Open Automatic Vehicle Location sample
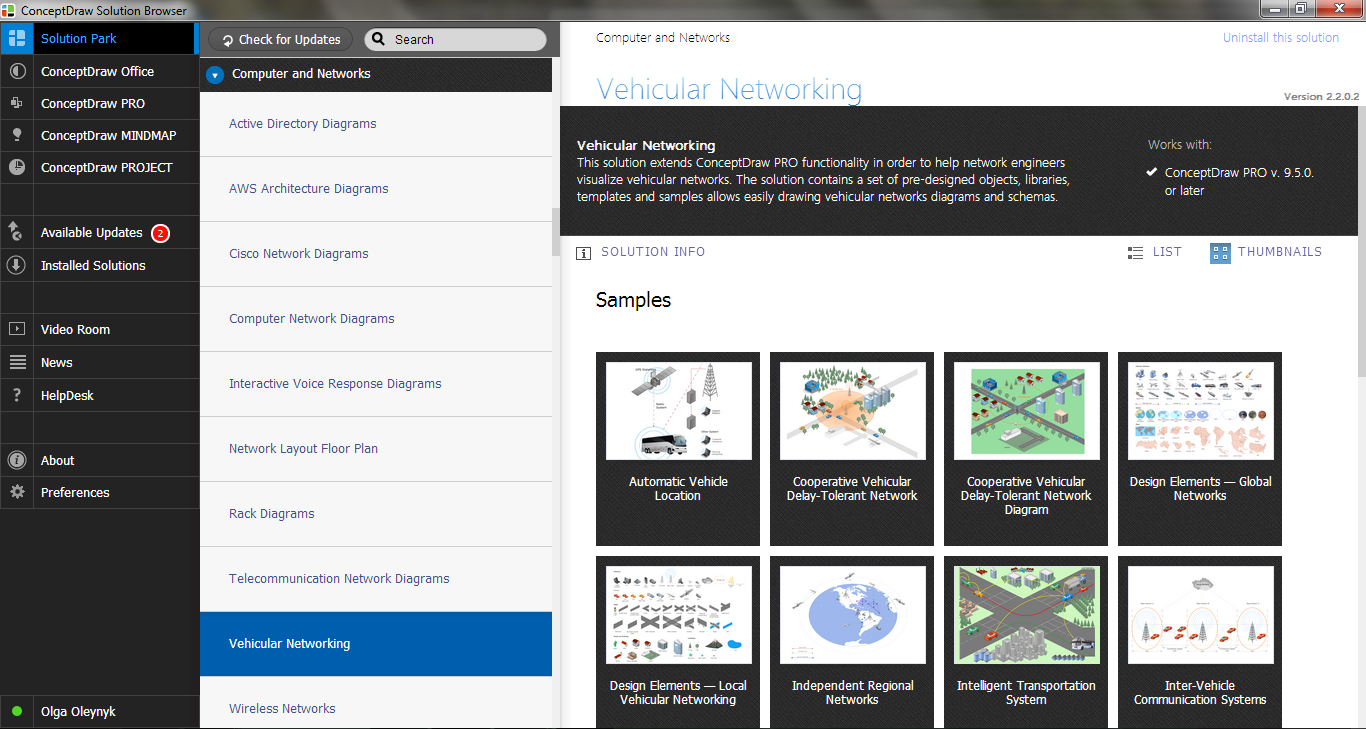1366x729 pixels. [678, 449]
